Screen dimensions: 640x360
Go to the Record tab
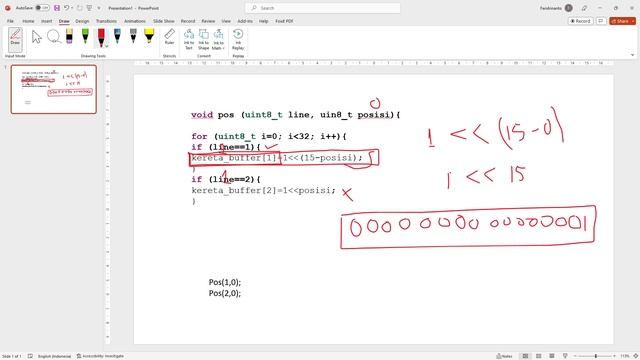pos(188,21)
